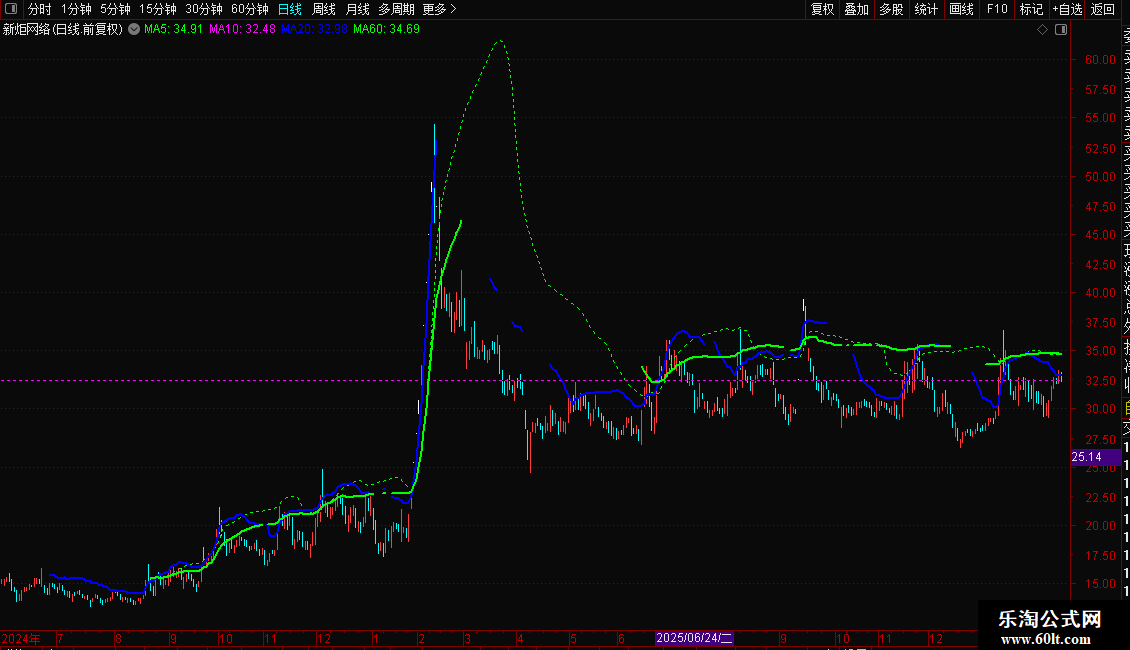
Task: Add stock with +自选 button
Action: [1067, 9]
